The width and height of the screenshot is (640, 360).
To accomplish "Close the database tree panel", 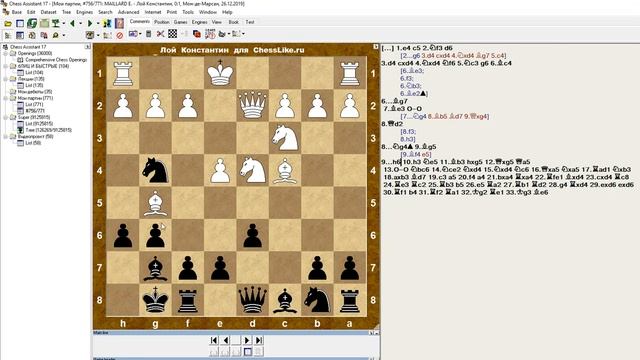I will (x=87, y=47).
